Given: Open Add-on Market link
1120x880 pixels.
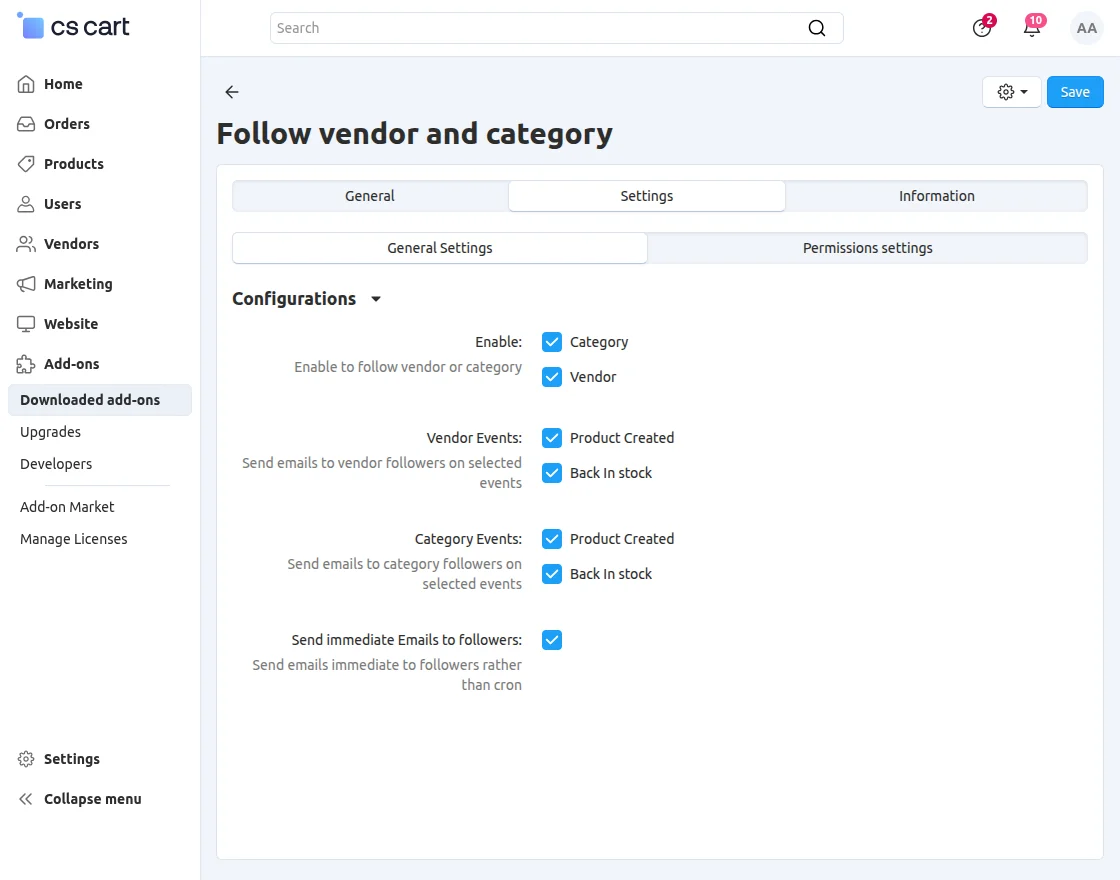Looking at the screenshot, I should point(67,506).
